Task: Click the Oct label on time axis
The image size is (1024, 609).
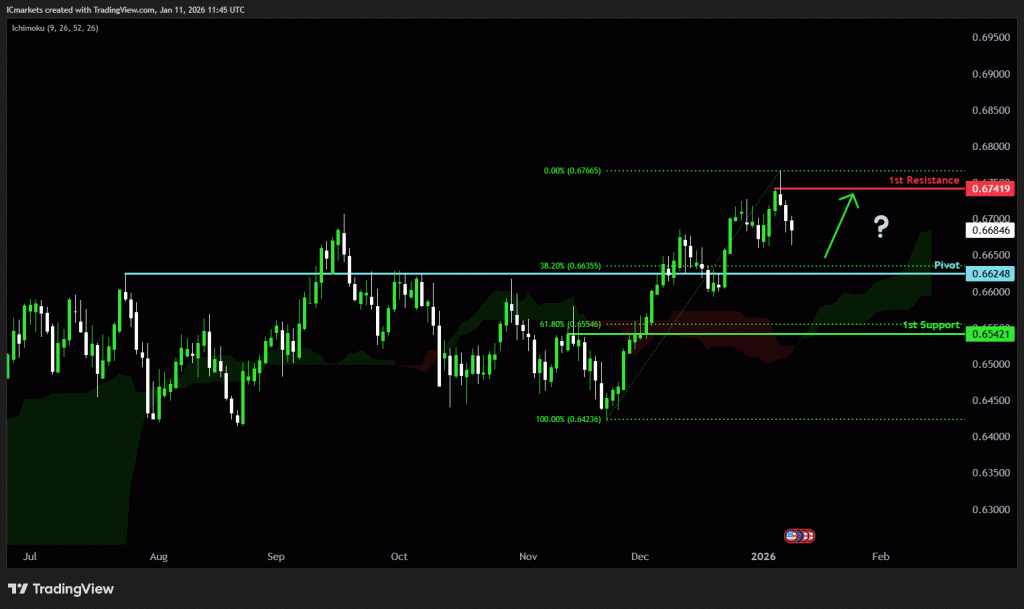Action: pos(399,554)
